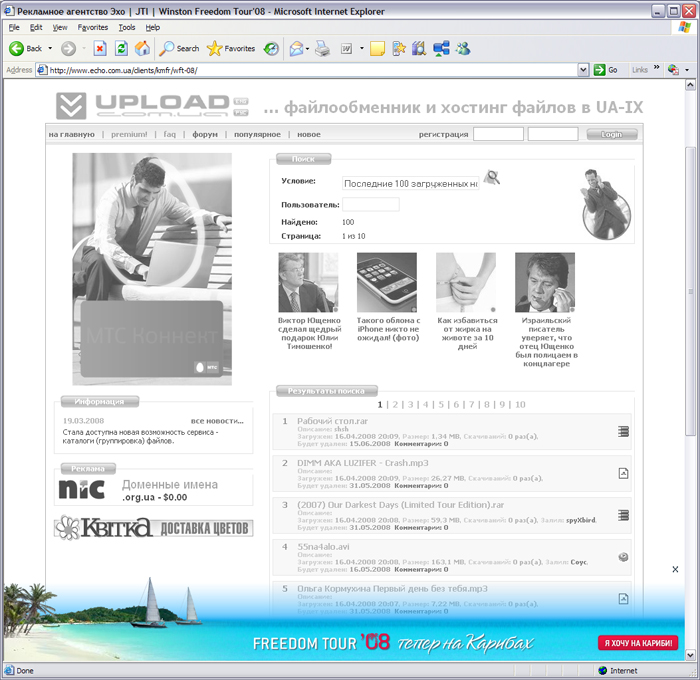Open the View menu
Image resolution: width=700 pixels, height=680 pixels.
click(x=60, y=27)
